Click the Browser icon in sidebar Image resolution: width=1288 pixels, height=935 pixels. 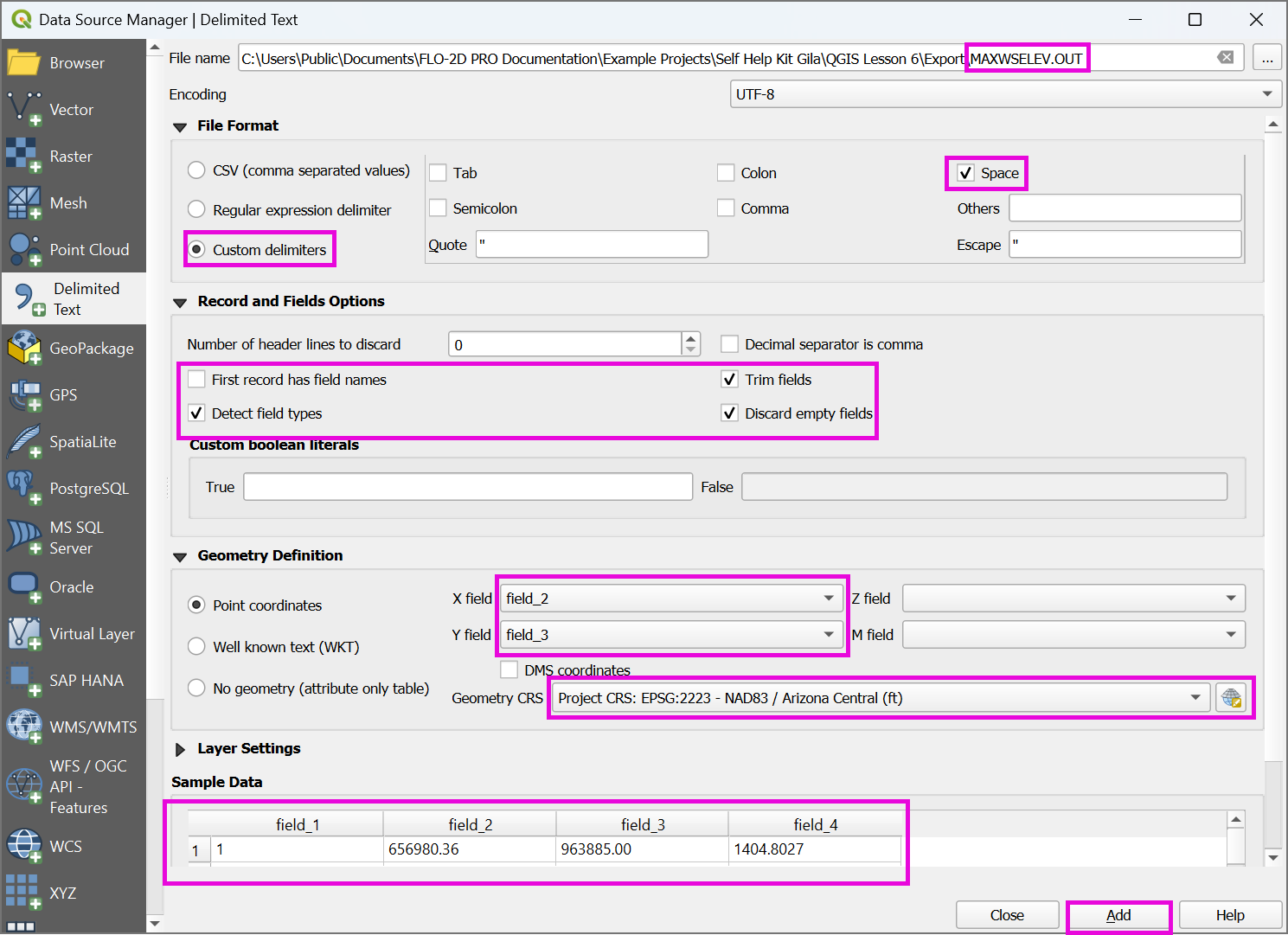(23, 63)
